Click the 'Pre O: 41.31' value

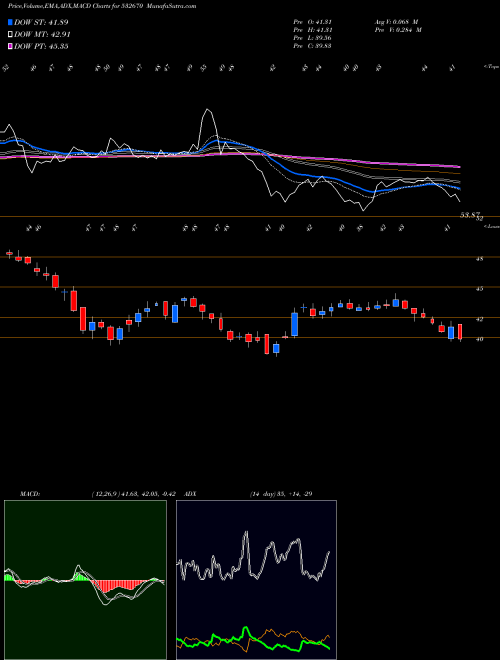(312, 22)
